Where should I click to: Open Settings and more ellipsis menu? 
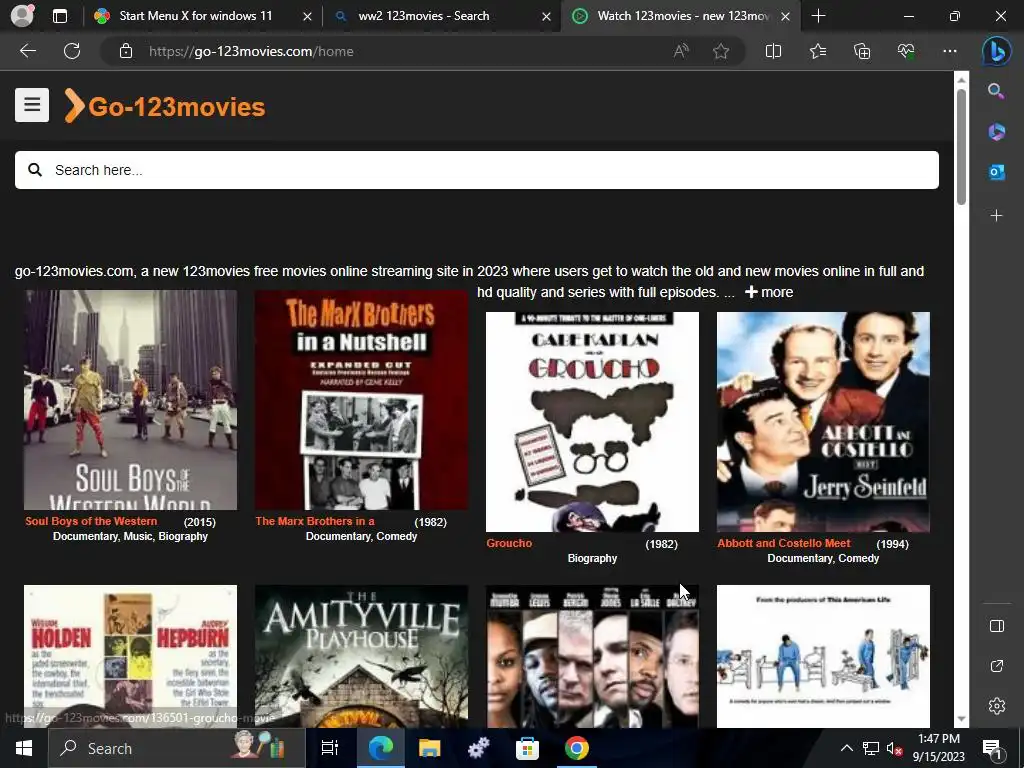(950, 51)
